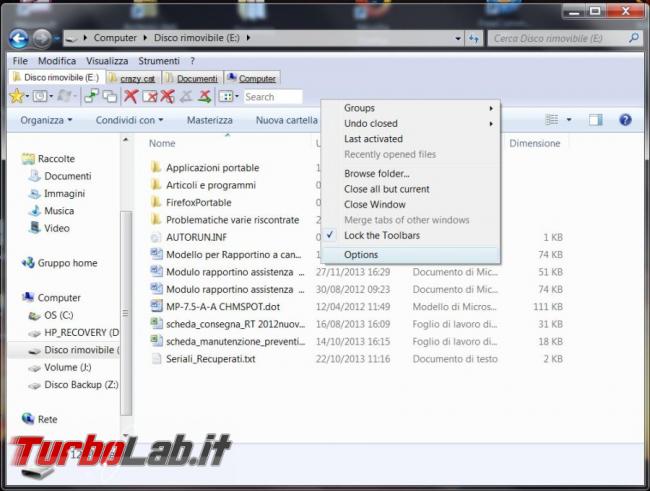
Task: Open dropdown arrow next to view layout icon
Action: pyautogui.click(x=569, y=120)
